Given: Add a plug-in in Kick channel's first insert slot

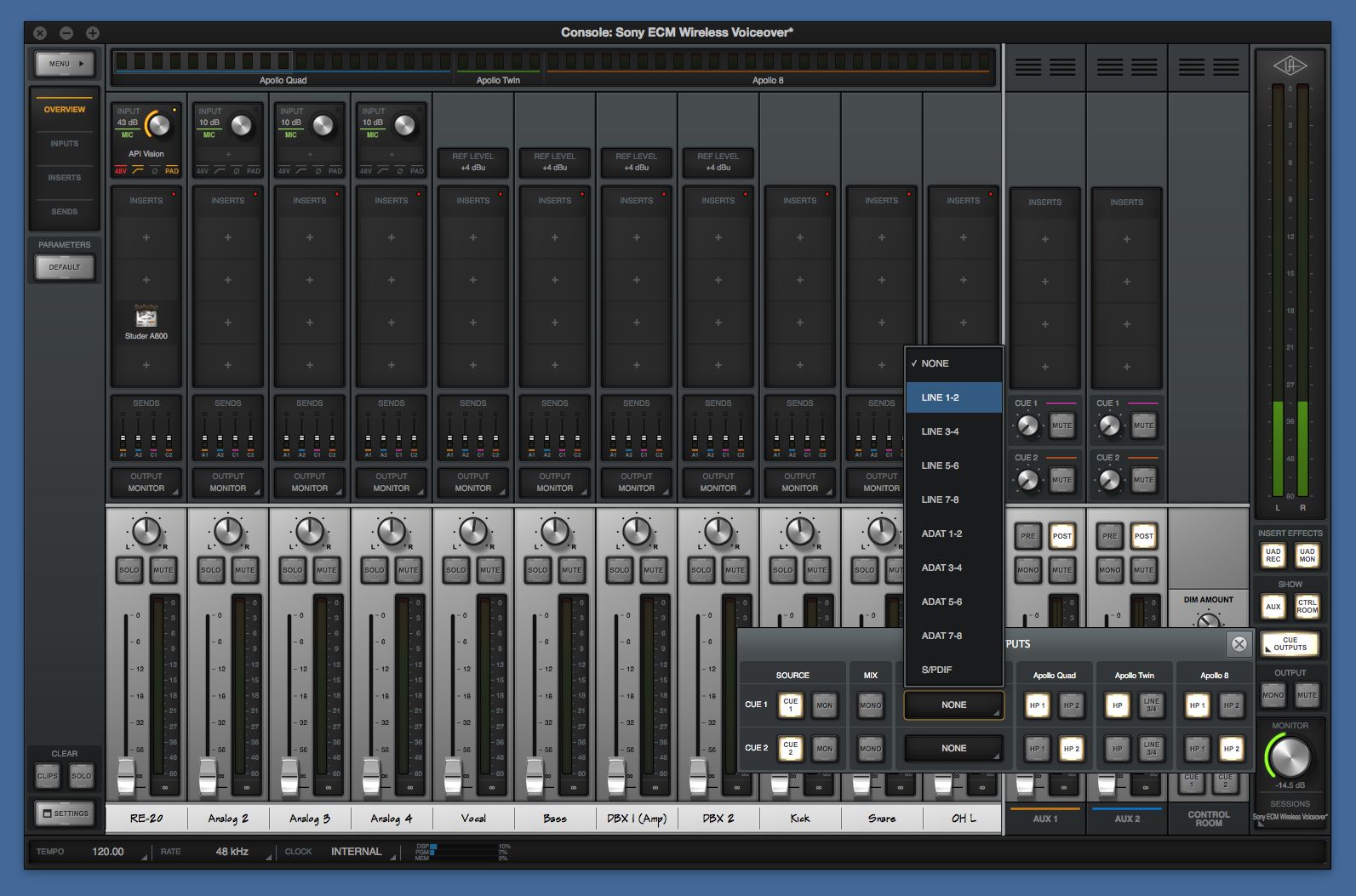Looking at the screenshot, I should coord(800,237).
